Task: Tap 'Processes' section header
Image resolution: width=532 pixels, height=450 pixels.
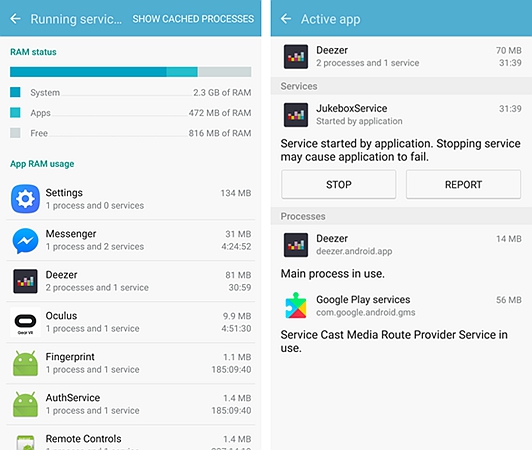Action: pos(303,216)
